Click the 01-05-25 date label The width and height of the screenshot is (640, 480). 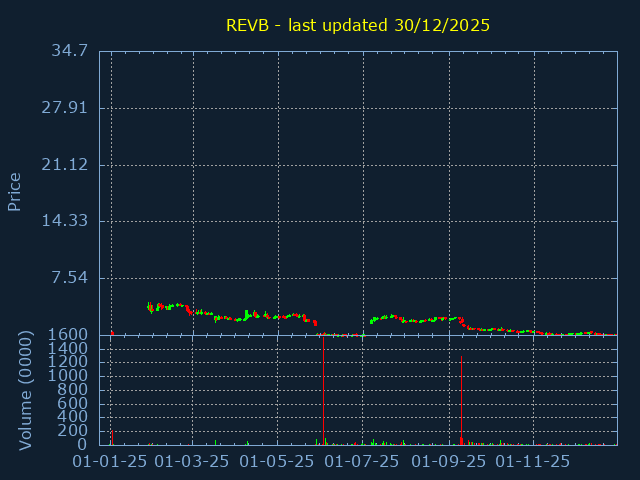point(278,462)
